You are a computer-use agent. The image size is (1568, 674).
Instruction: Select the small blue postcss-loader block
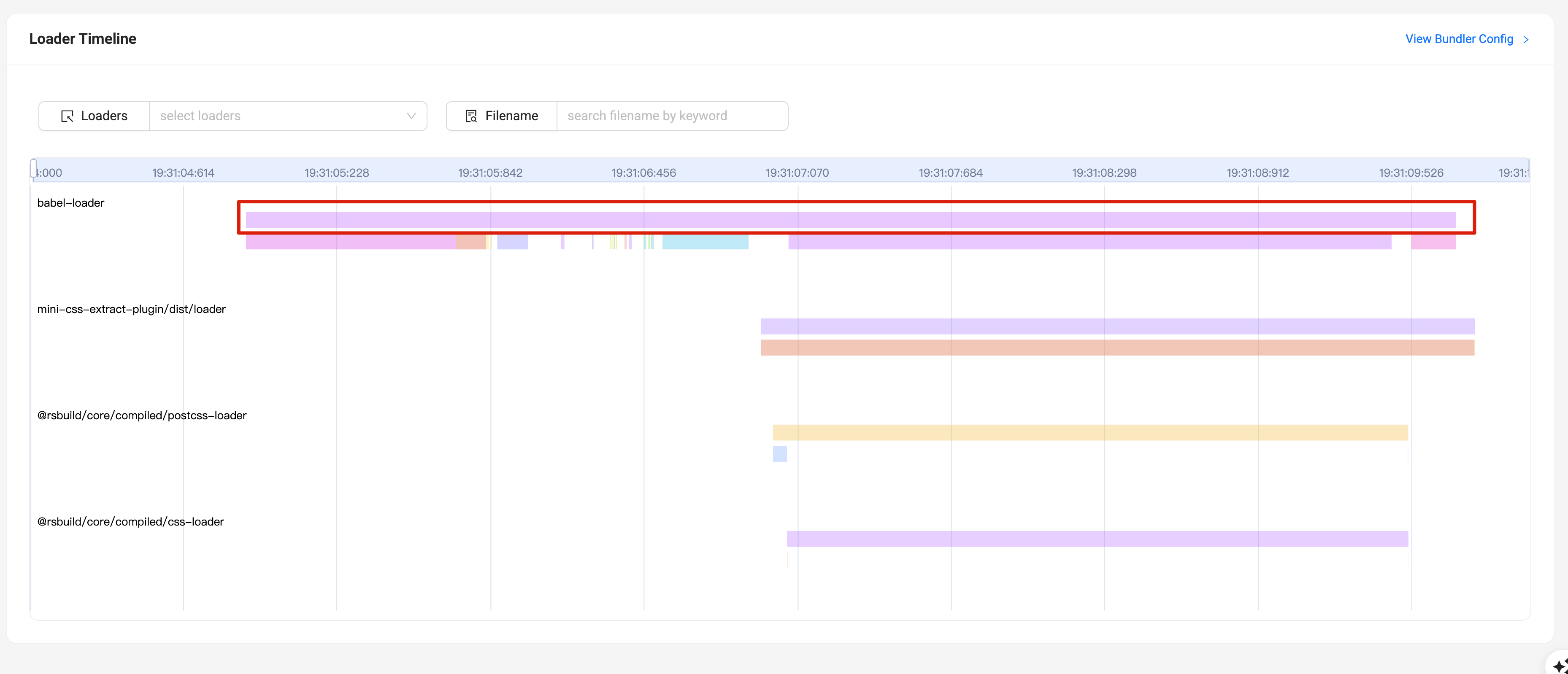coord(780,454)
